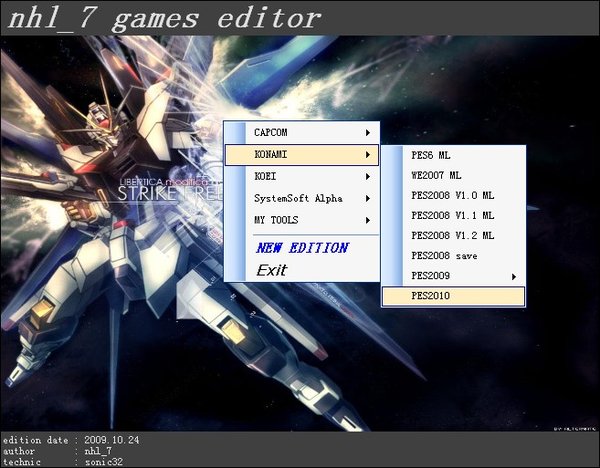Viewport: 600px width, 468px height.
Task: Click the NEW EDITION menu item
Action: click(302, 248)
